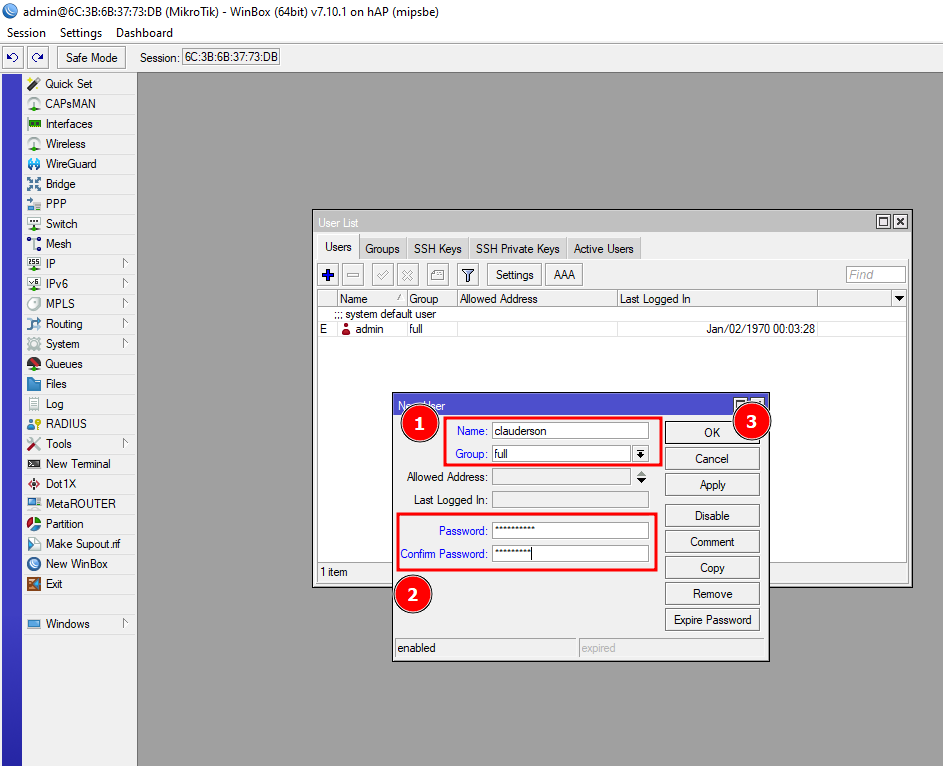
Task: Open the Bridge menu item
Action: (x=60, y=184)
